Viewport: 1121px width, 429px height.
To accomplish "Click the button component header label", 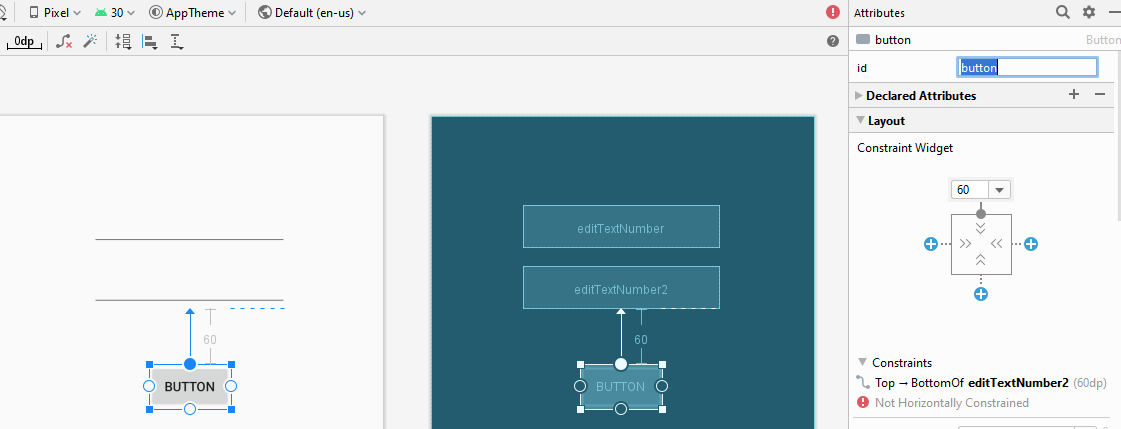I will 892,40.
